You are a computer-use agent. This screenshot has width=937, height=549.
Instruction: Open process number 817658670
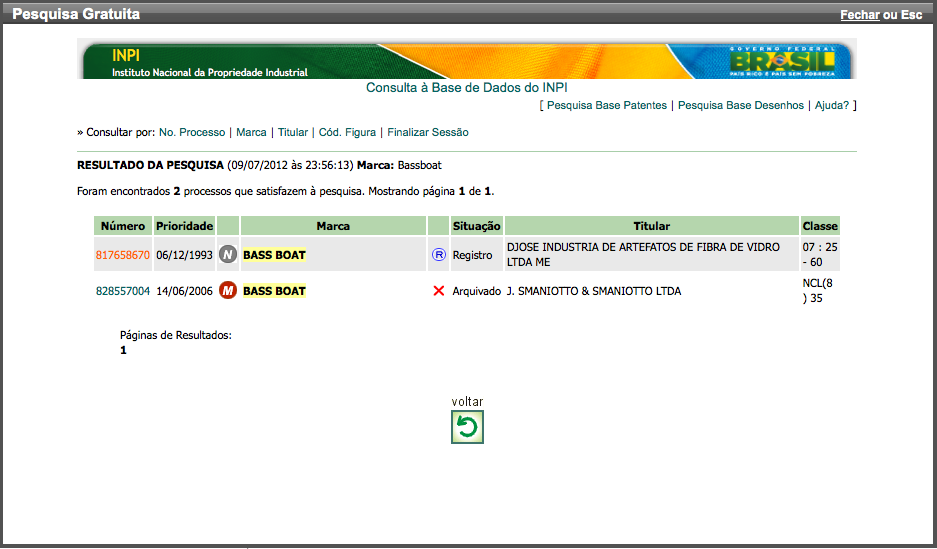click(x=123, y=255)
